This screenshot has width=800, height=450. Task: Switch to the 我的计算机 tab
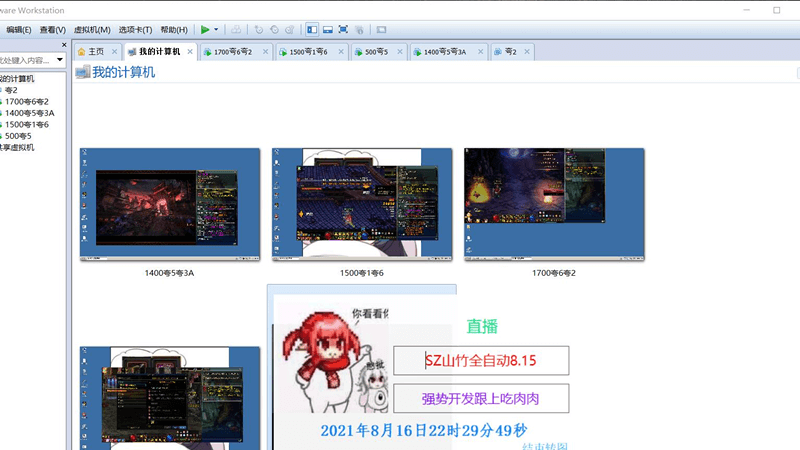(x=159, y=52)
